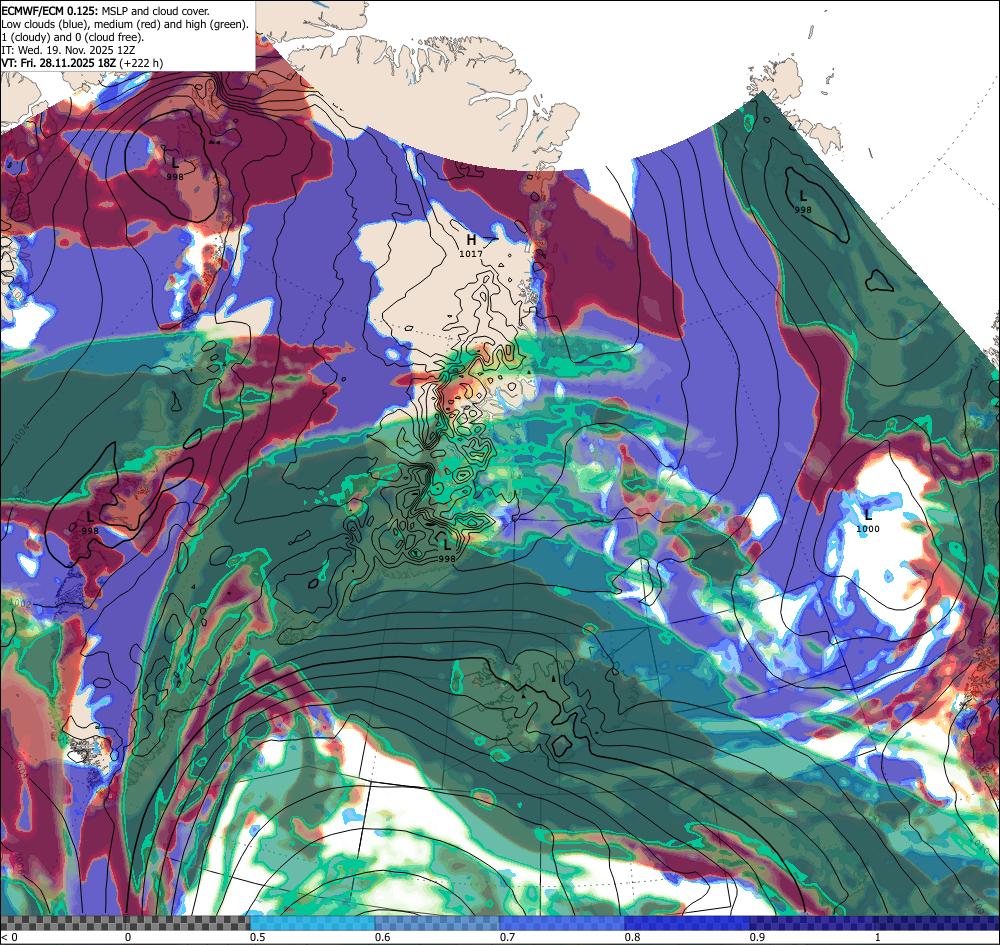Click the gray checkered legend segment below 0.5
This screenshot has height=945, width=1000.
tap(125, 923)
